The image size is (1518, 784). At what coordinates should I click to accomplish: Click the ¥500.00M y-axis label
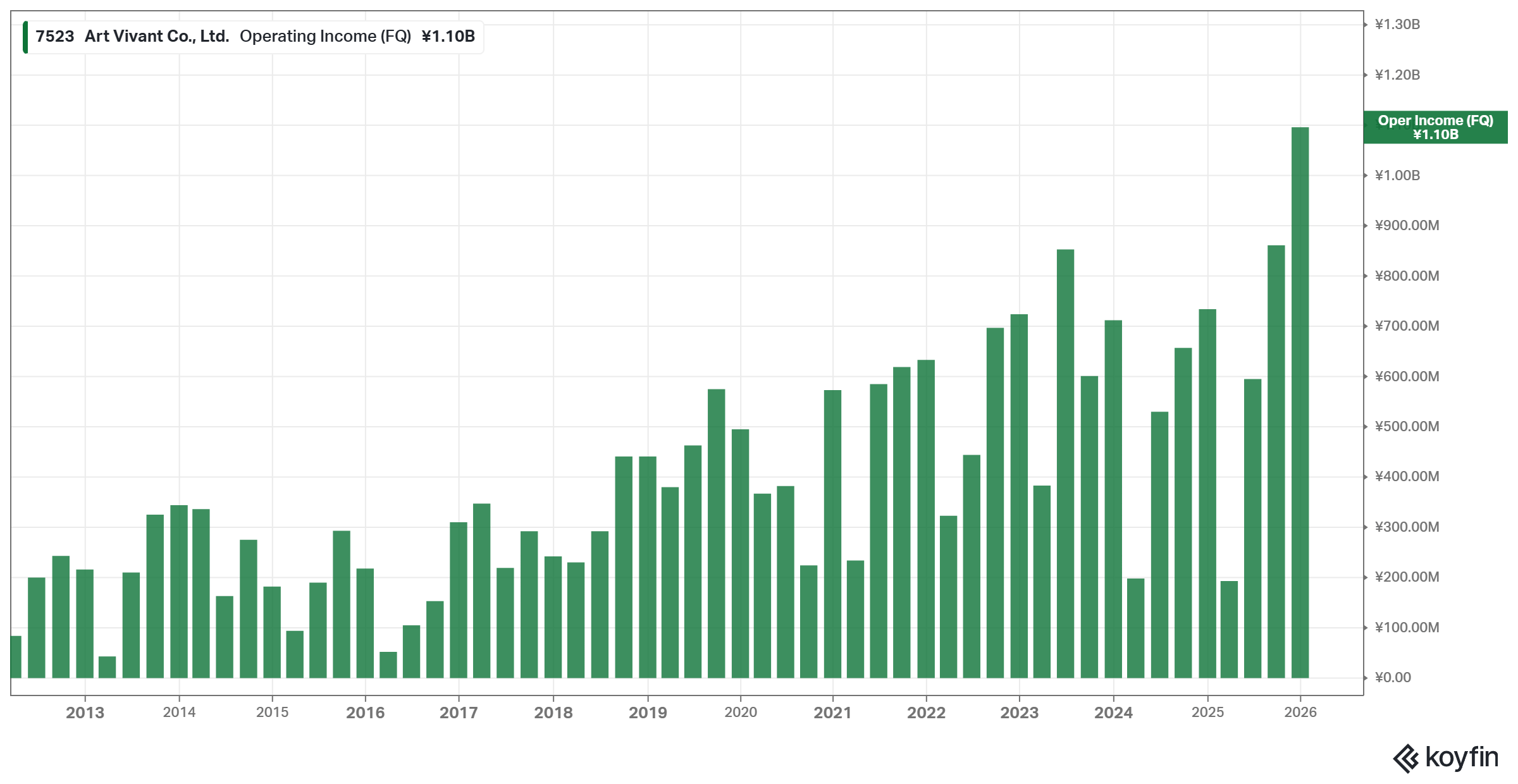tap(1407, 427)
